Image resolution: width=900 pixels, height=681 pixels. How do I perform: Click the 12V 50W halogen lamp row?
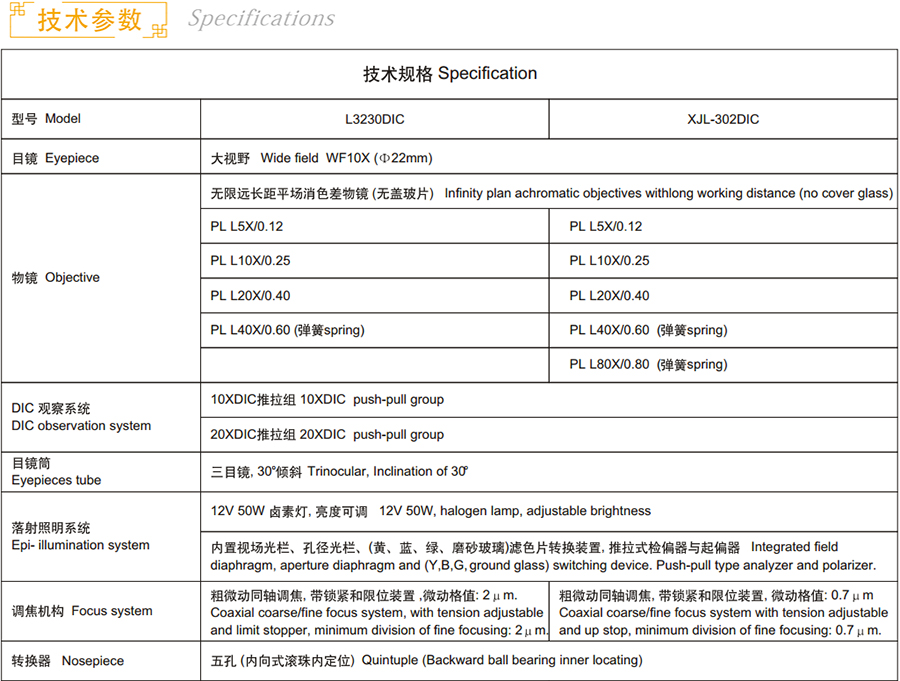[x=430, y=511]
